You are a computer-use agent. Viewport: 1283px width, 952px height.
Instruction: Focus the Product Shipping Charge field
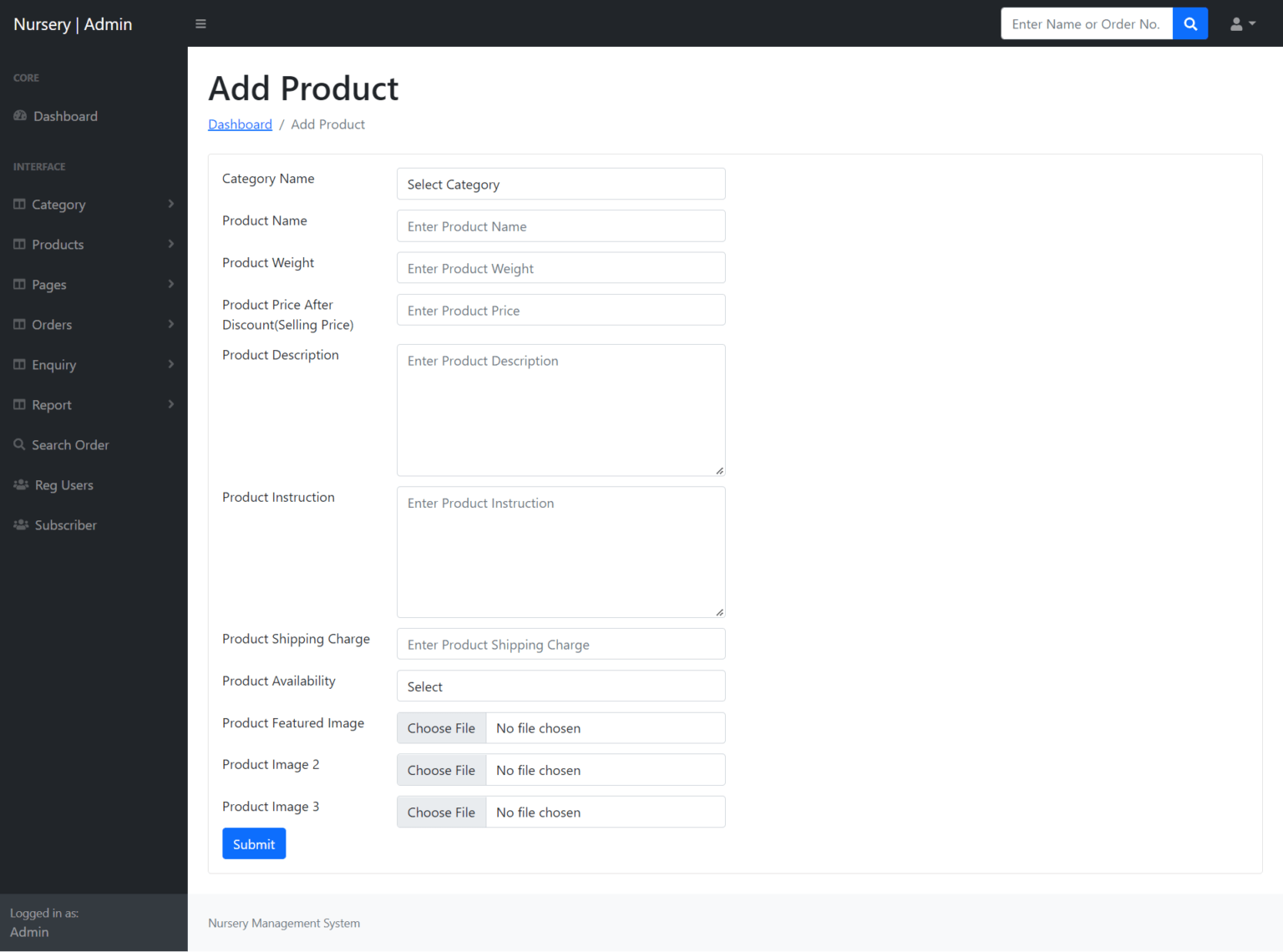click(x=560, y=645)
